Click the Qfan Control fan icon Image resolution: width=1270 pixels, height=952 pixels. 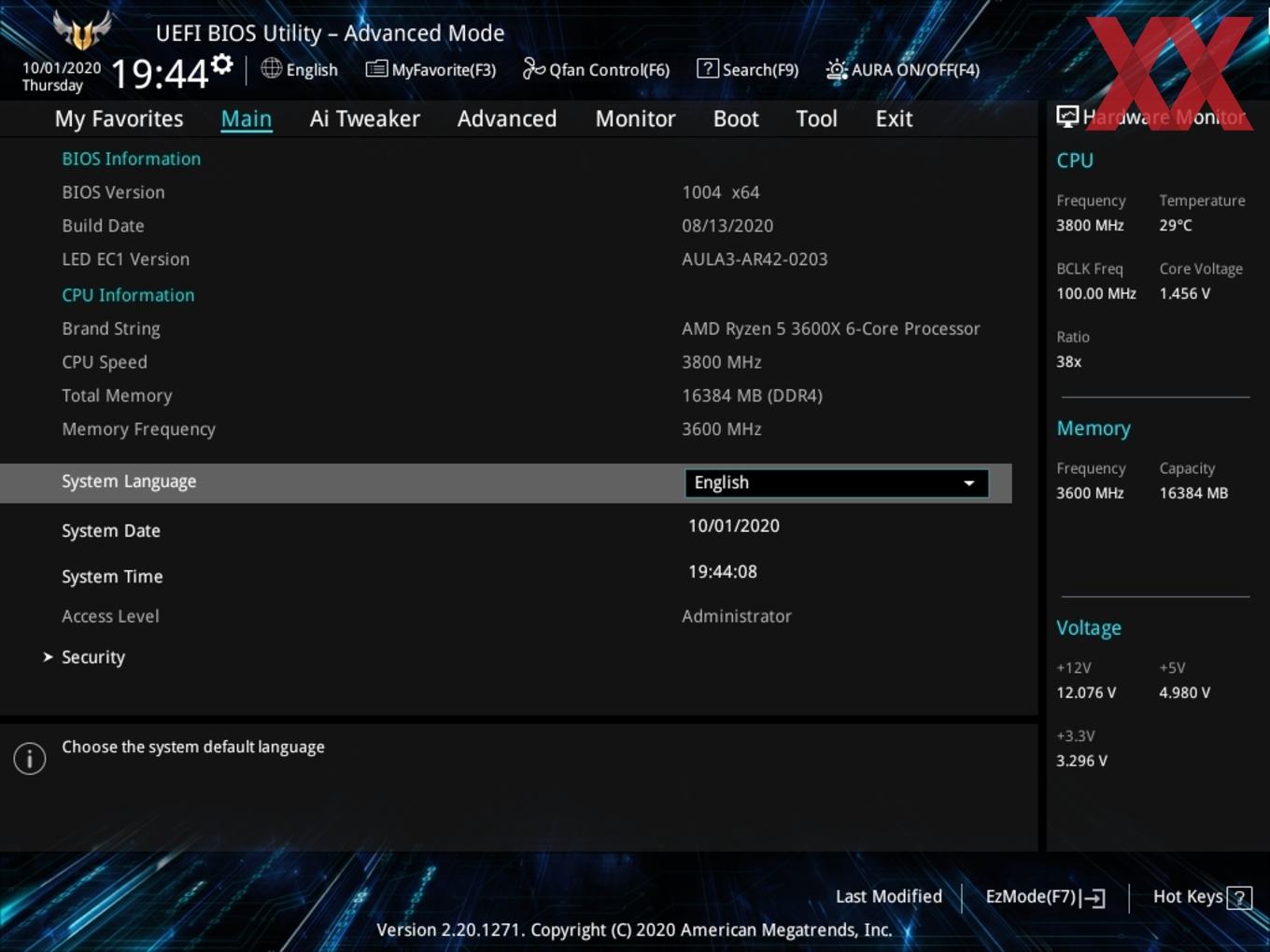point(533,68)
